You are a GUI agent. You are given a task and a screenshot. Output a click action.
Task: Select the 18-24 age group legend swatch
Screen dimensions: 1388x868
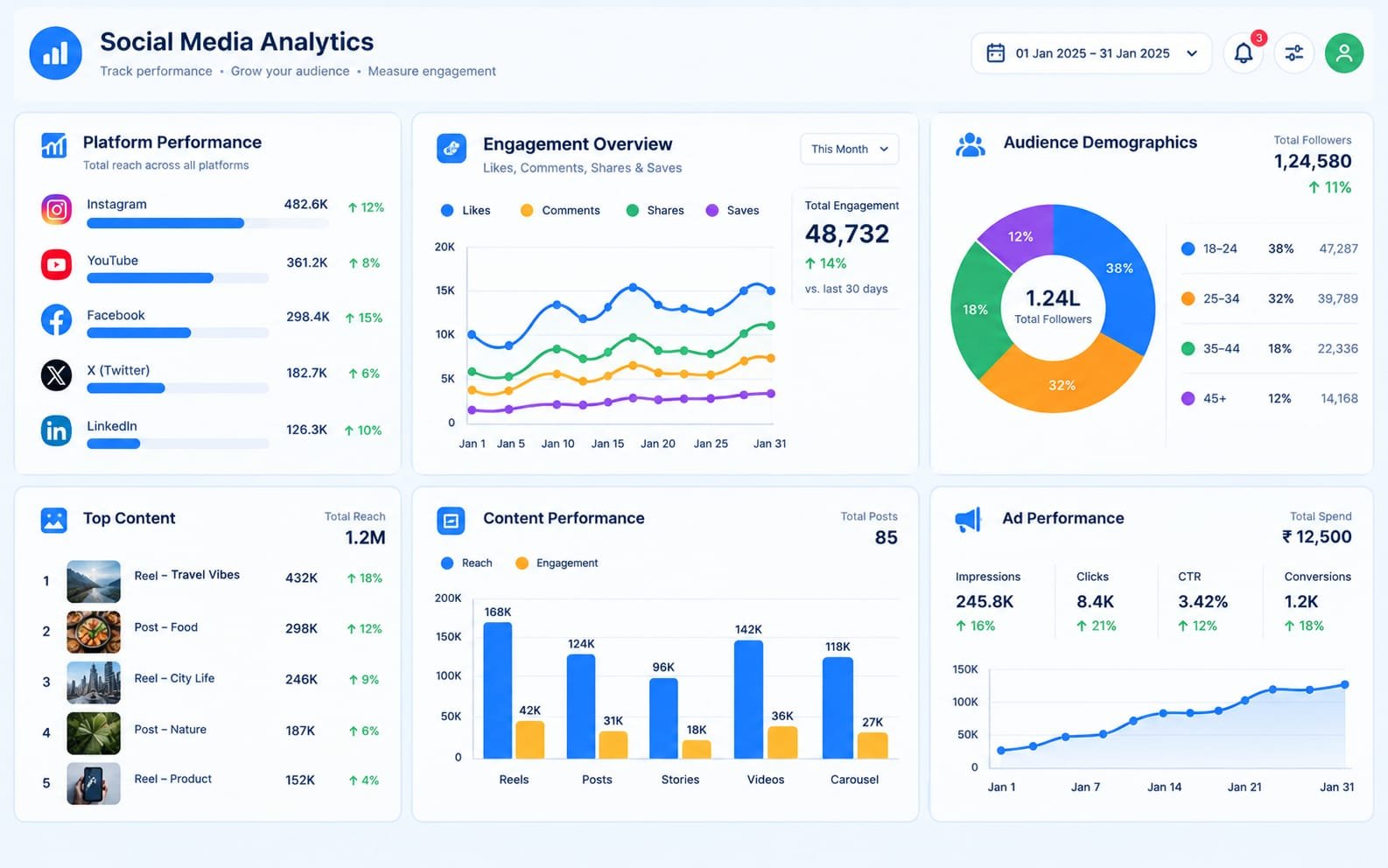1188,249
